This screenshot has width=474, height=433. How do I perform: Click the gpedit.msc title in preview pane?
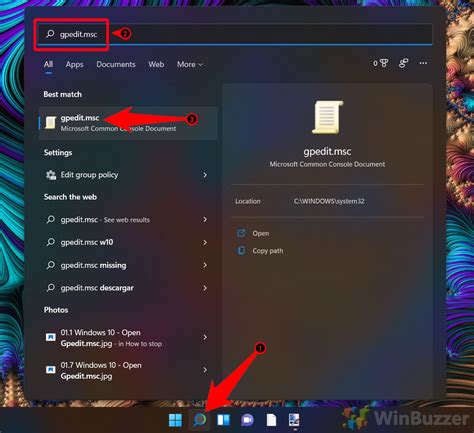click(327, 152)
